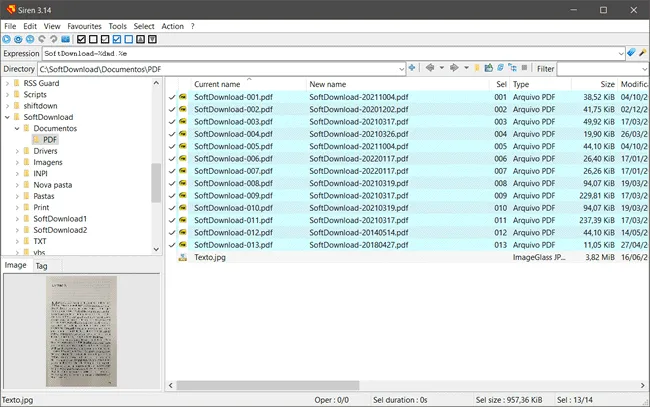Click the directory tree structure icon
Viewport: 650px width, 407px height.
click(513, 68)
